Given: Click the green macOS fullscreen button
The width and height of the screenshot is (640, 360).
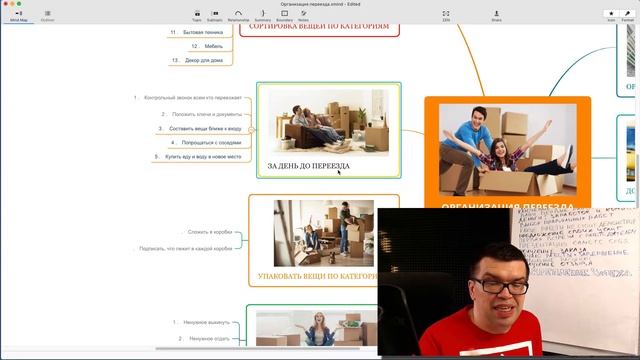Looking at the screenshot, I should pyautogui.click(x=19, y=4).
